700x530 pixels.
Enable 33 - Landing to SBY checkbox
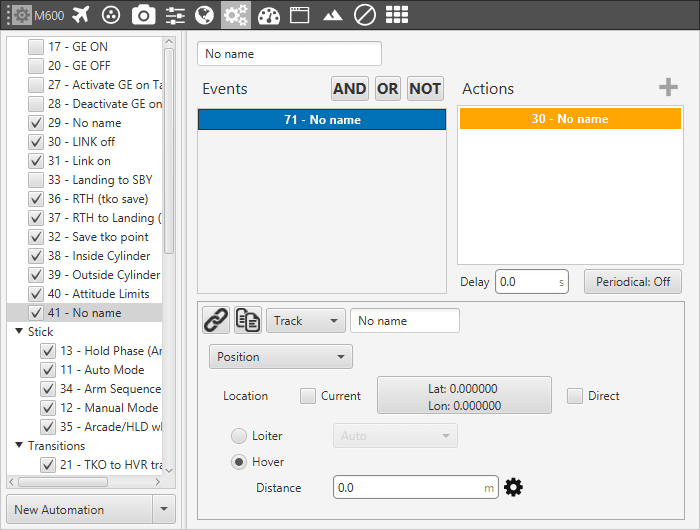coord(36,180)
